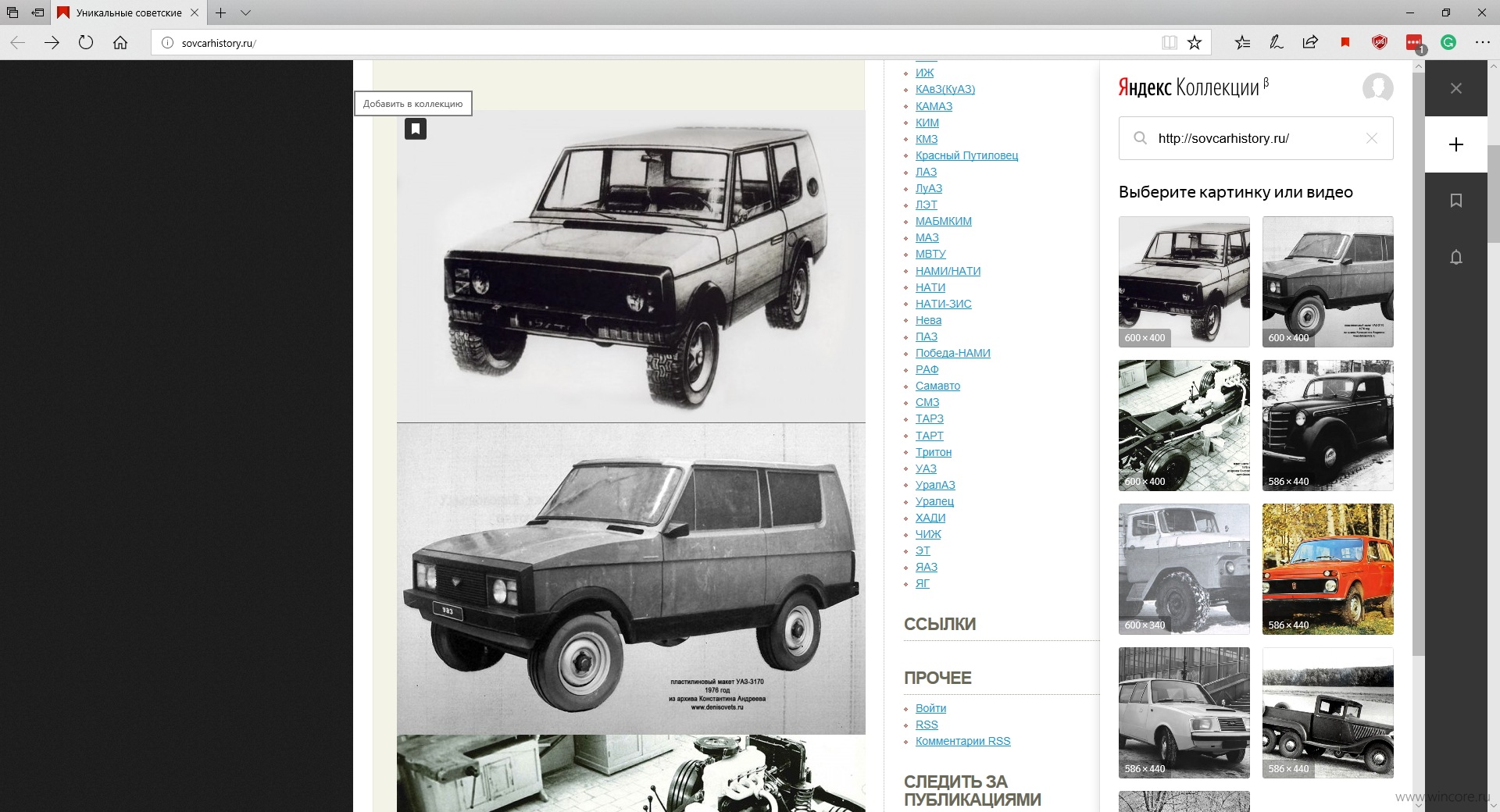Open the КАМАЗ category link
The height and width of the screenshot is (812, 1500).
tap(934, 106)
